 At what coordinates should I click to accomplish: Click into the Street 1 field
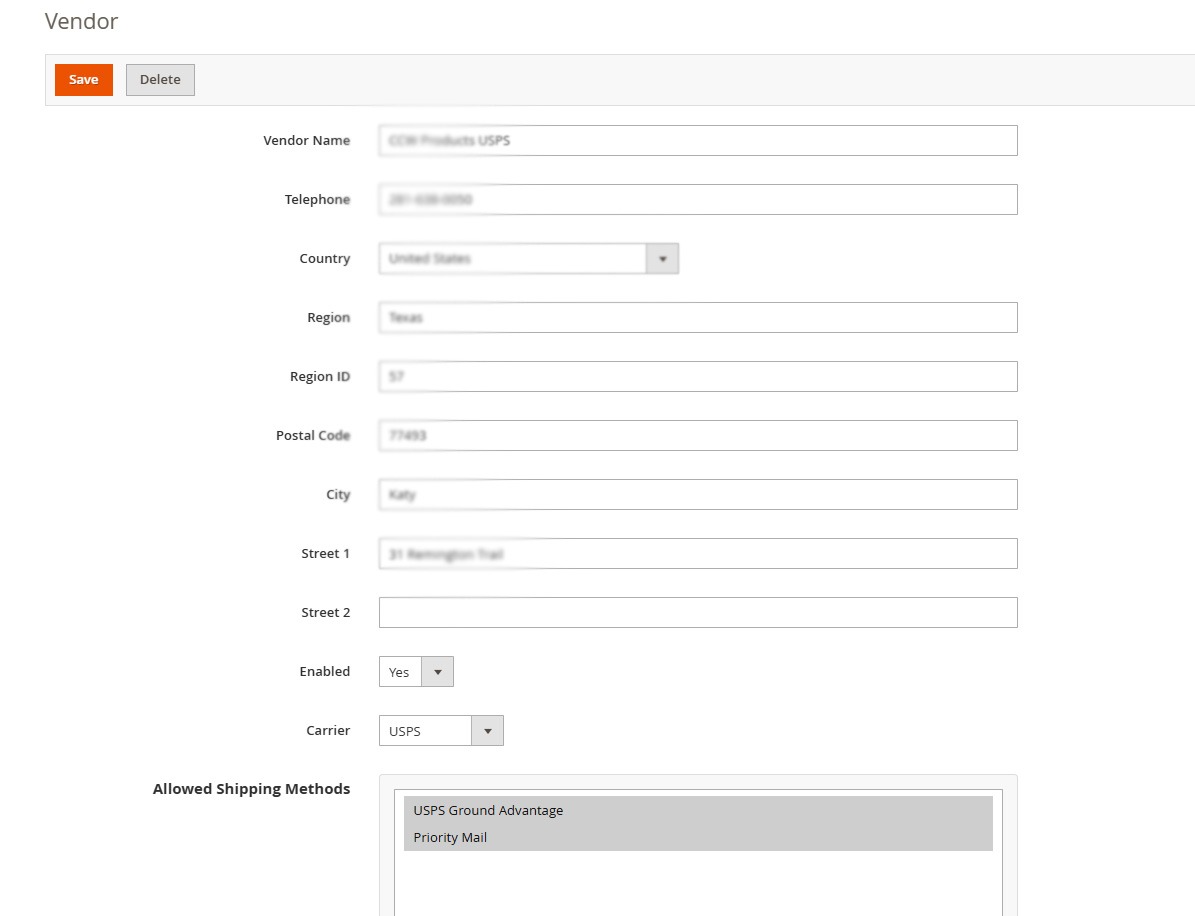(x=697, y=553)
